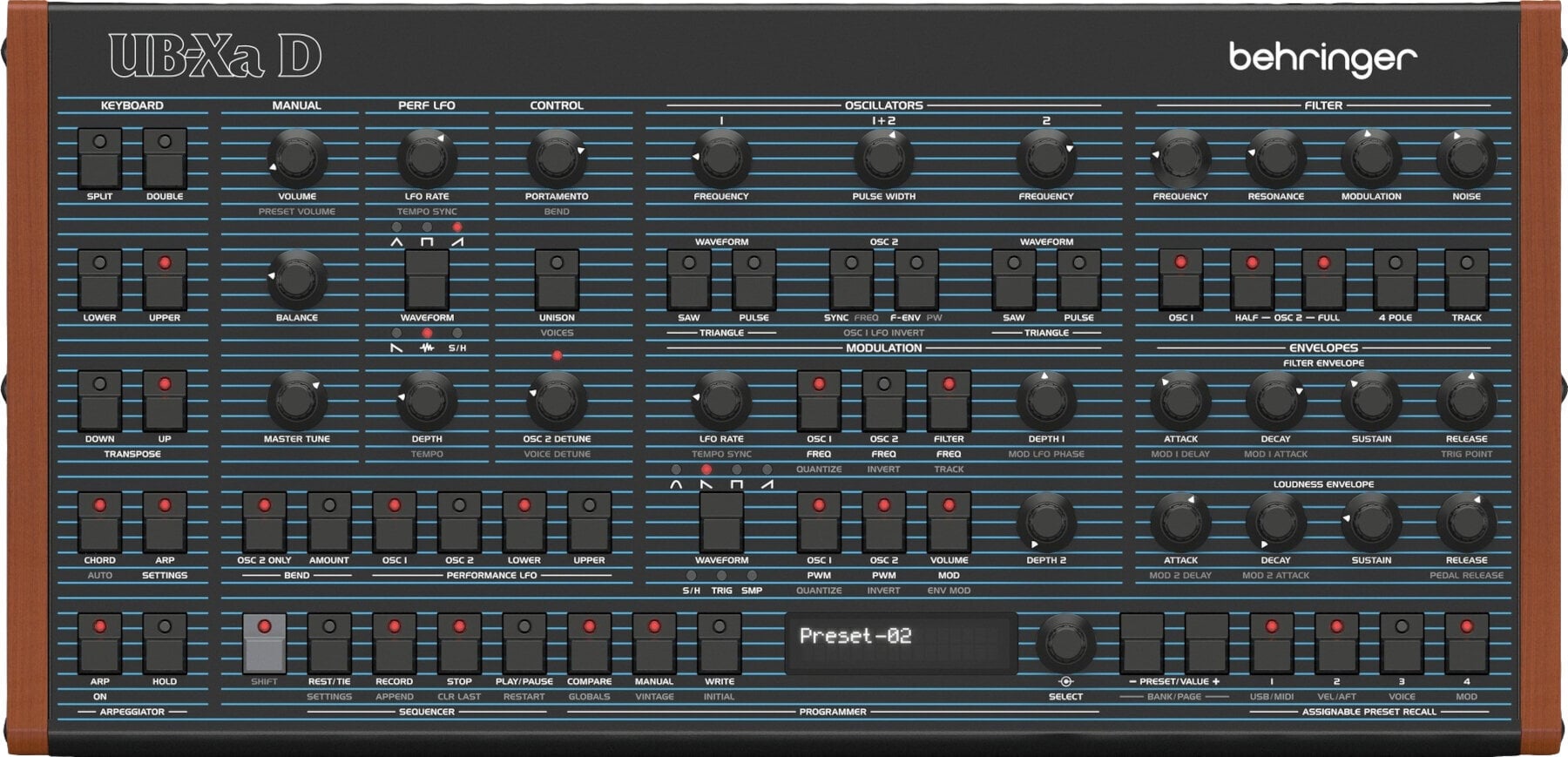Open ARP settings button next to CHORD
The height and width of the screenshot is (757, 1568).
165,523
